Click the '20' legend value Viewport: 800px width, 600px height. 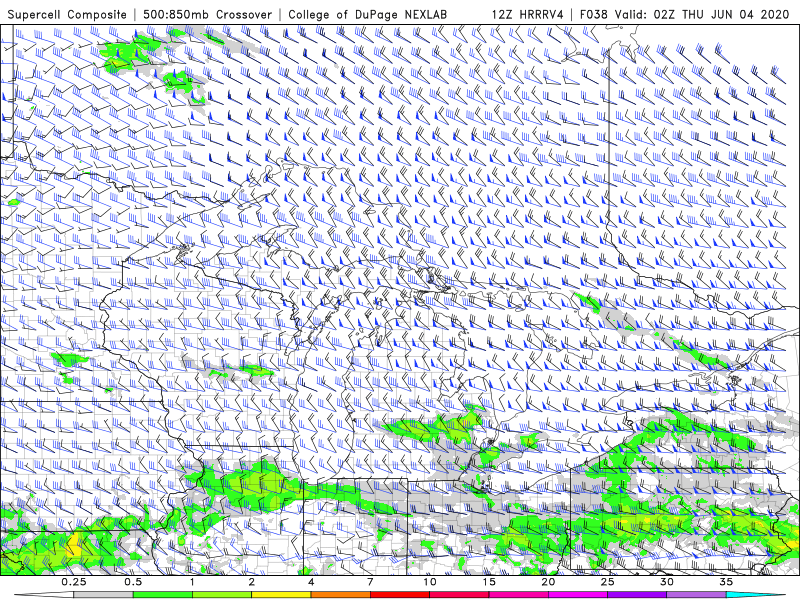pyautogui.click(x=548, y=582)
